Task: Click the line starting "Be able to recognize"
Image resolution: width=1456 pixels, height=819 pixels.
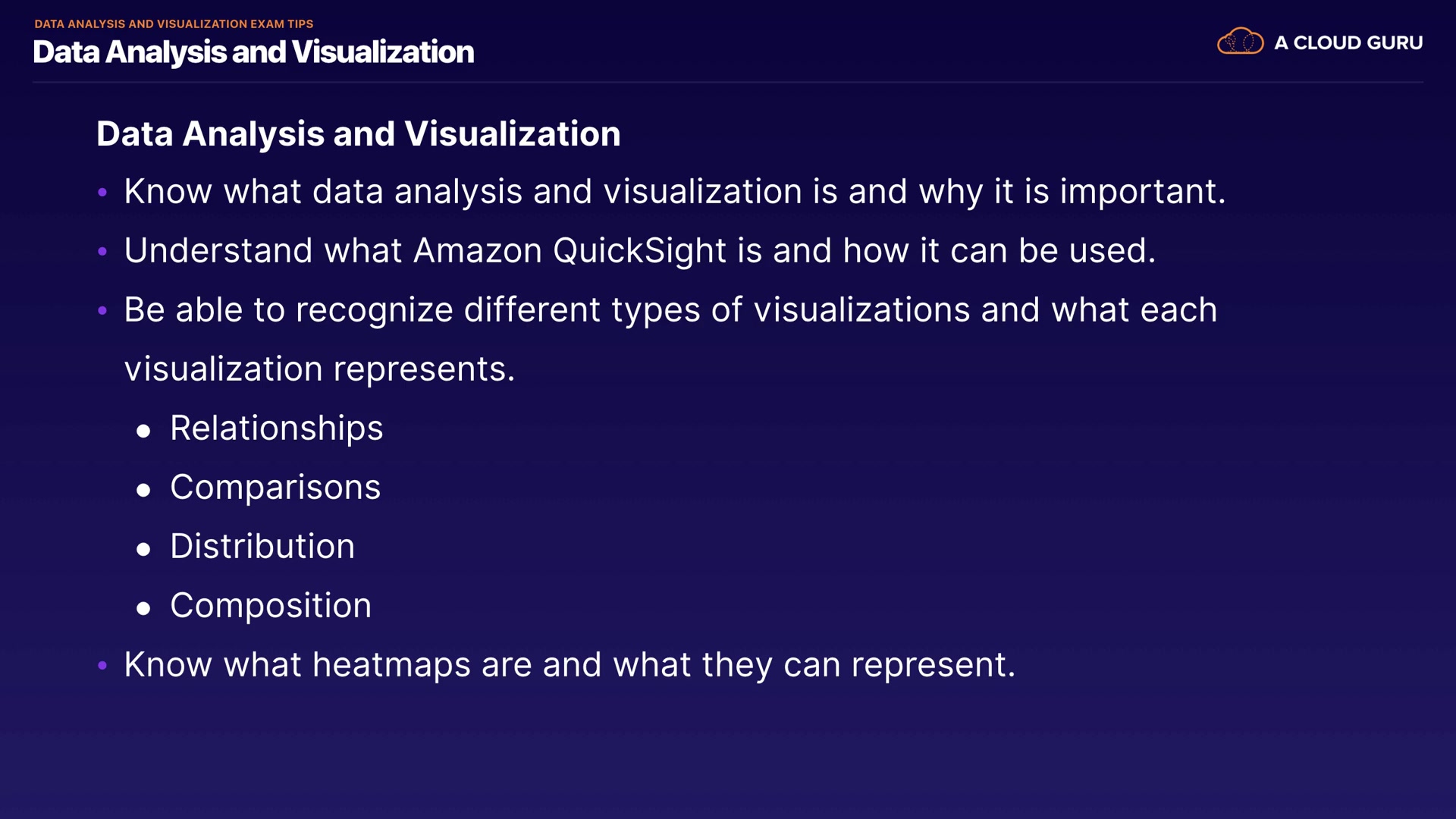Action: tap(670, 310)
